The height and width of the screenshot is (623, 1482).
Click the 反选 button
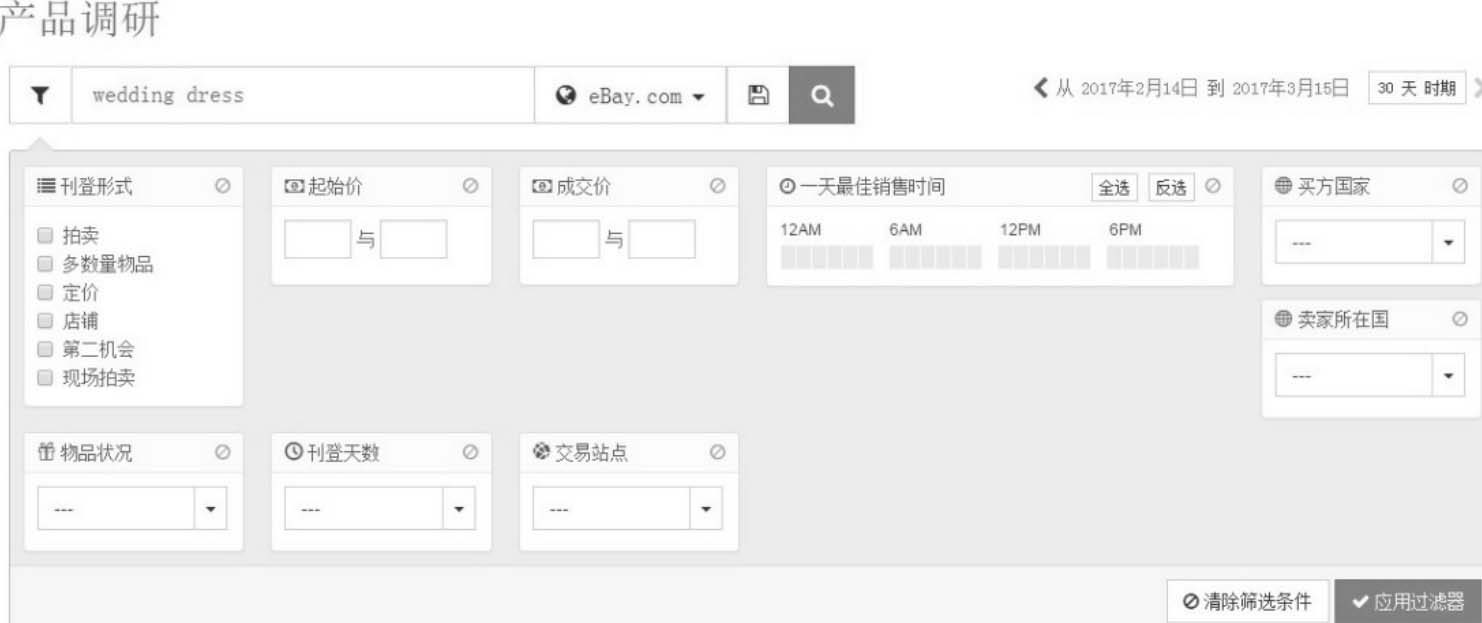click(x=1171, y=187)
